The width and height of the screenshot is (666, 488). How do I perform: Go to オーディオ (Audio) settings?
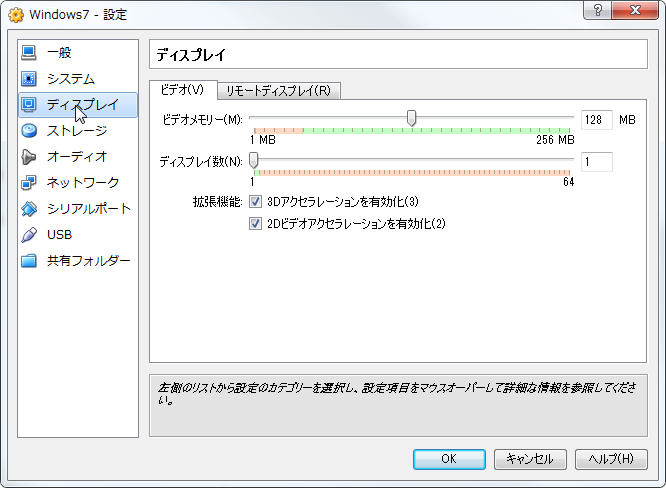point(76,156)
